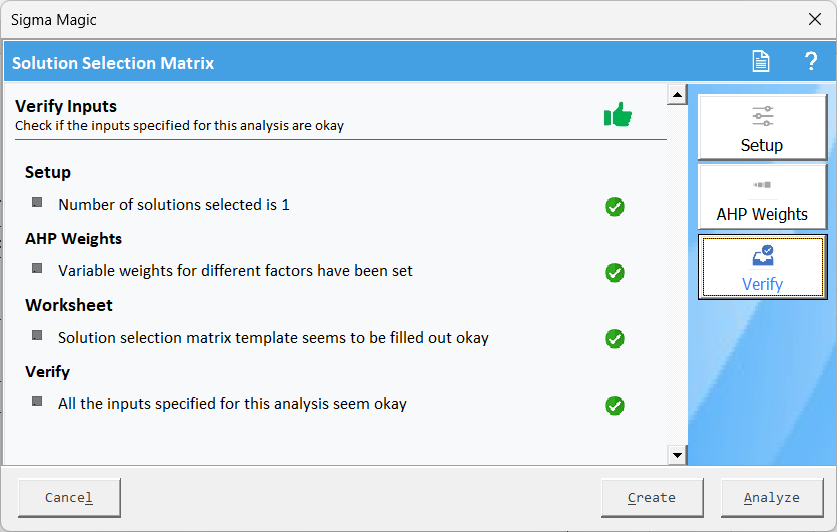Click the bullet beside Number of solutions selected

pos(37,202)
